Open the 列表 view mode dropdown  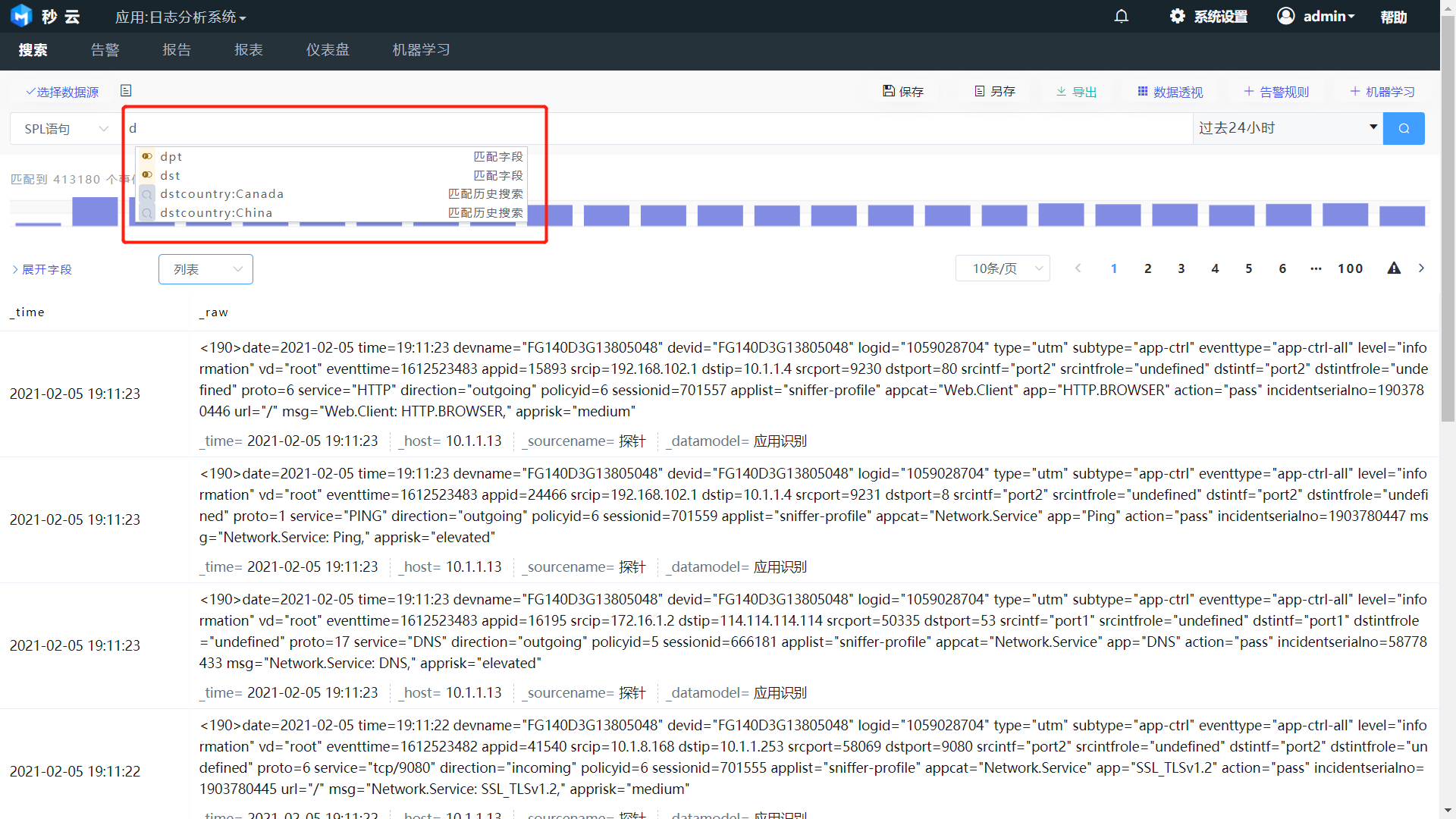pyautogui.click(x=206, y=269)
